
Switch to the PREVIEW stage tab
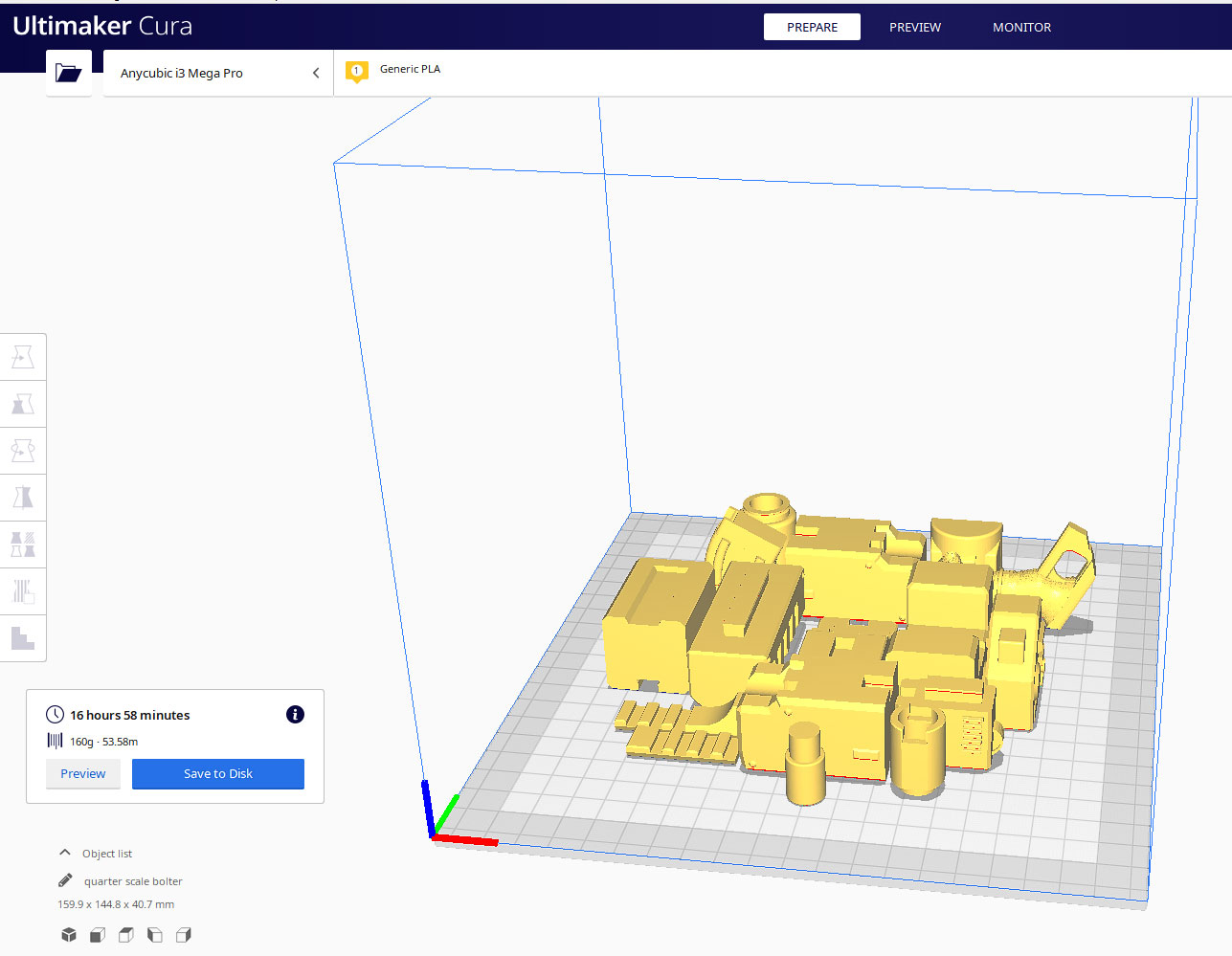[x=914, y=27]
